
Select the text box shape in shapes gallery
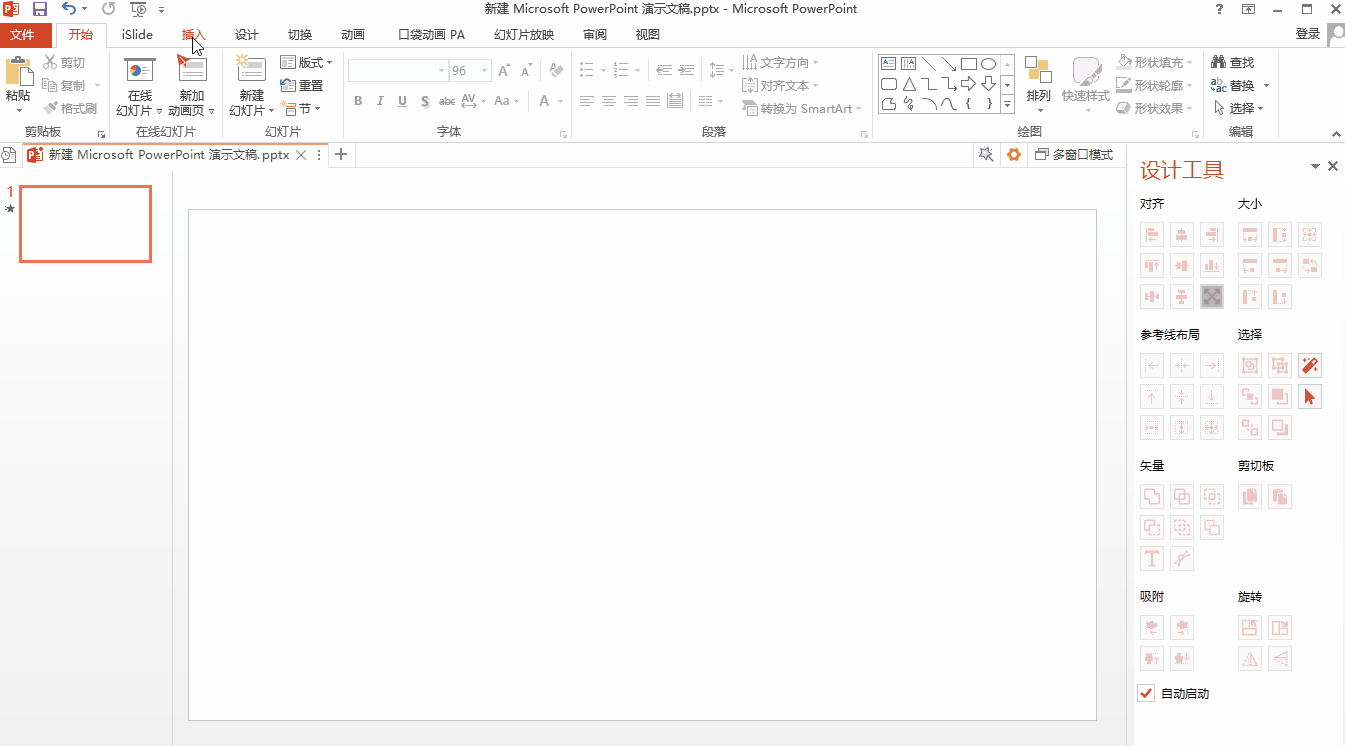click(888, 64)
